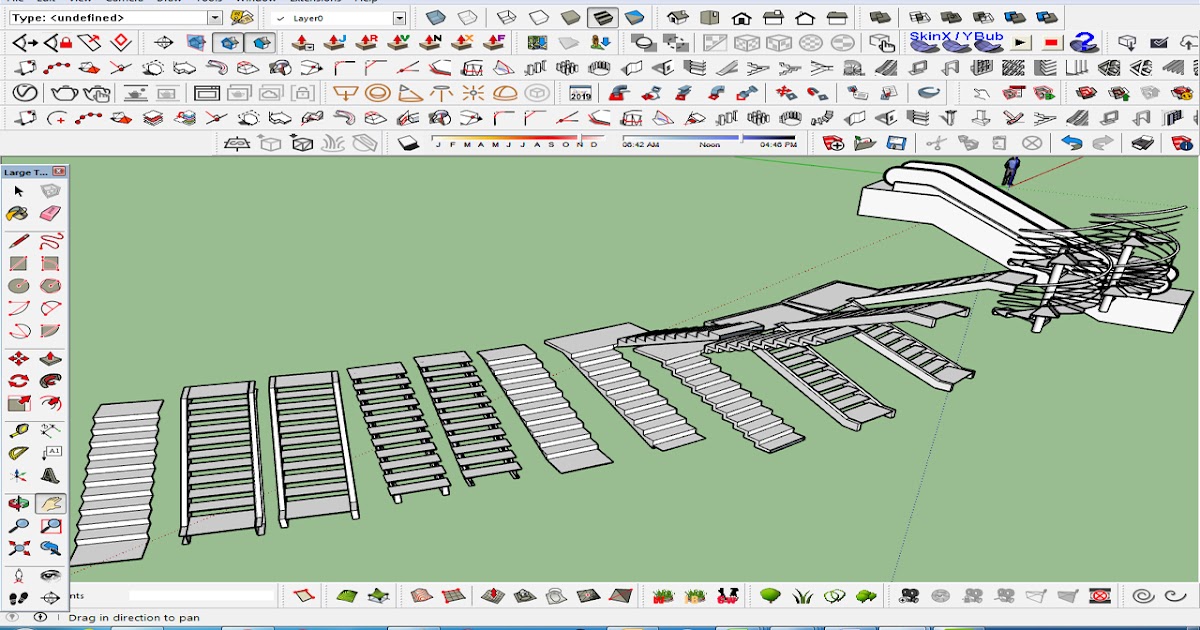This screenshot has height=630, width=1200.
Task: Click the Zoom Extents tool
Action: pyautogui.click(x=18, y=548)
